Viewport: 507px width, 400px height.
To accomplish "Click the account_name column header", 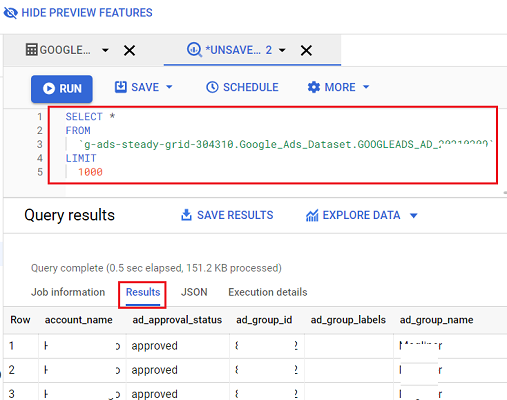I will tap(79, 320).
